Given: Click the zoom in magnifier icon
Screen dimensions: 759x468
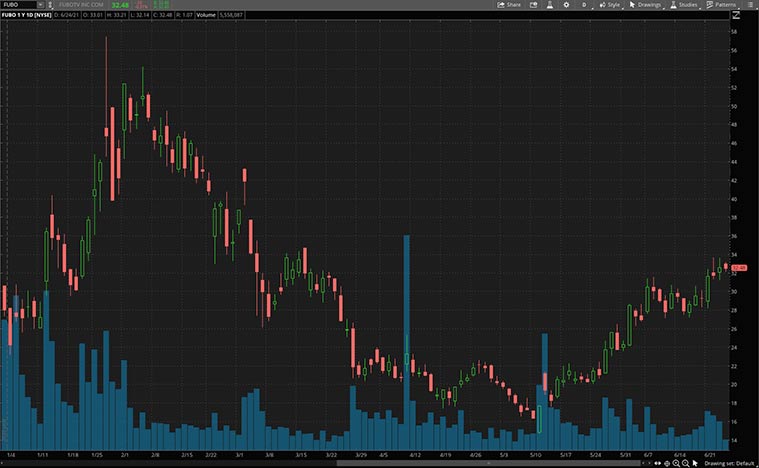Looking at the screenshot, I should (x=676, y=463).
